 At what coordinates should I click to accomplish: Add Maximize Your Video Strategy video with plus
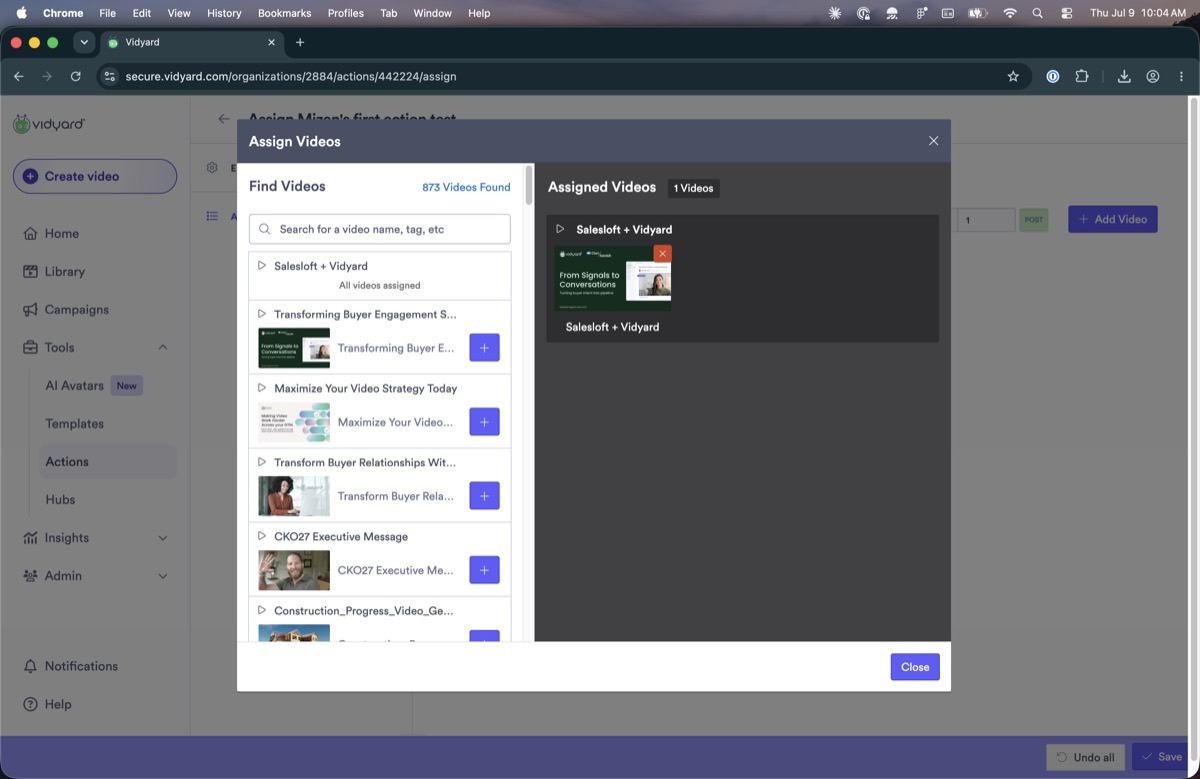pos(484,422)
